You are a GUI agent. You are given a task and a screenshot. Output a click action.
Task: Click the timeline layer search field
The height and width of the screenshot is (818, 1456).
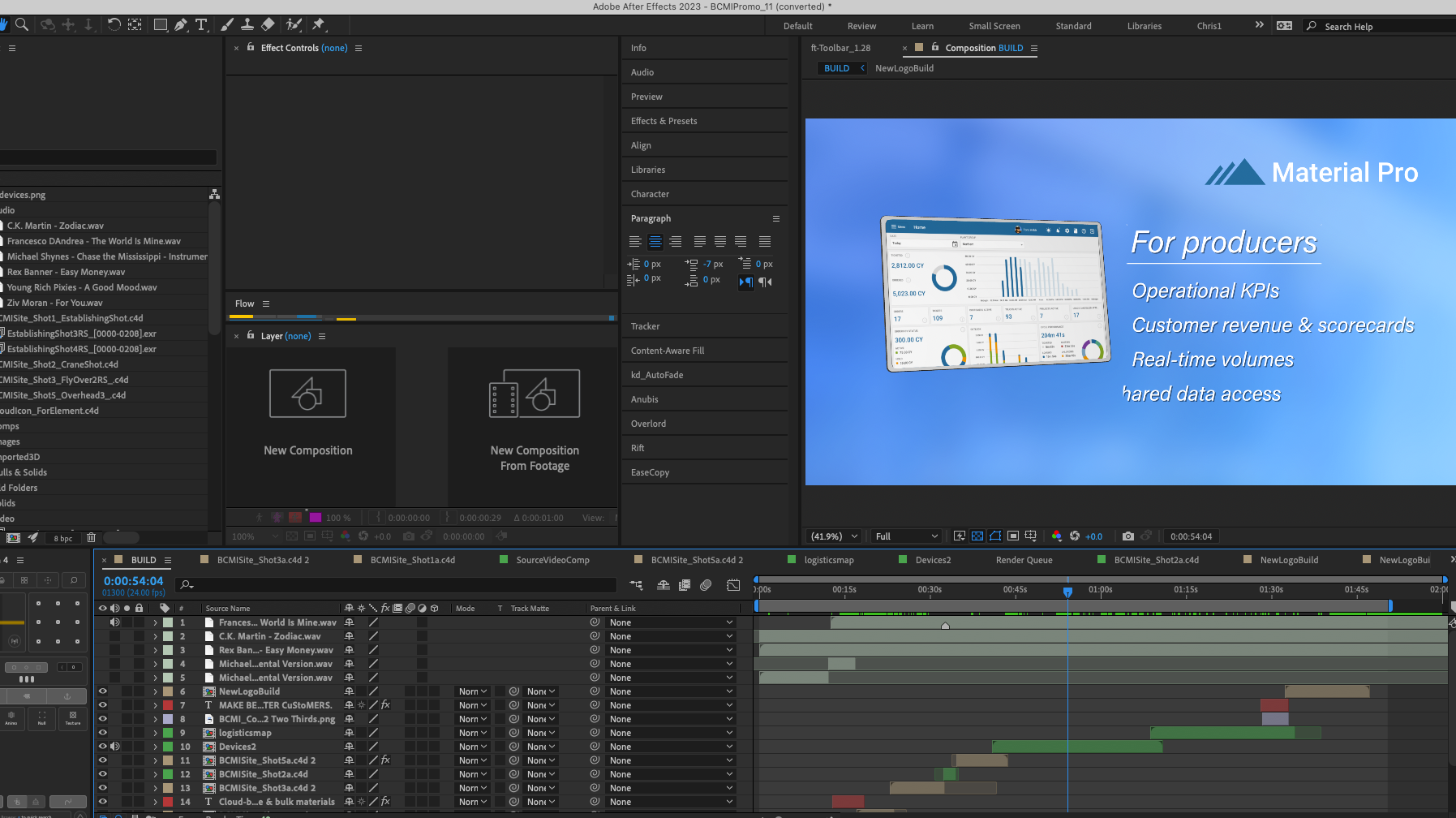click(397, 584)
